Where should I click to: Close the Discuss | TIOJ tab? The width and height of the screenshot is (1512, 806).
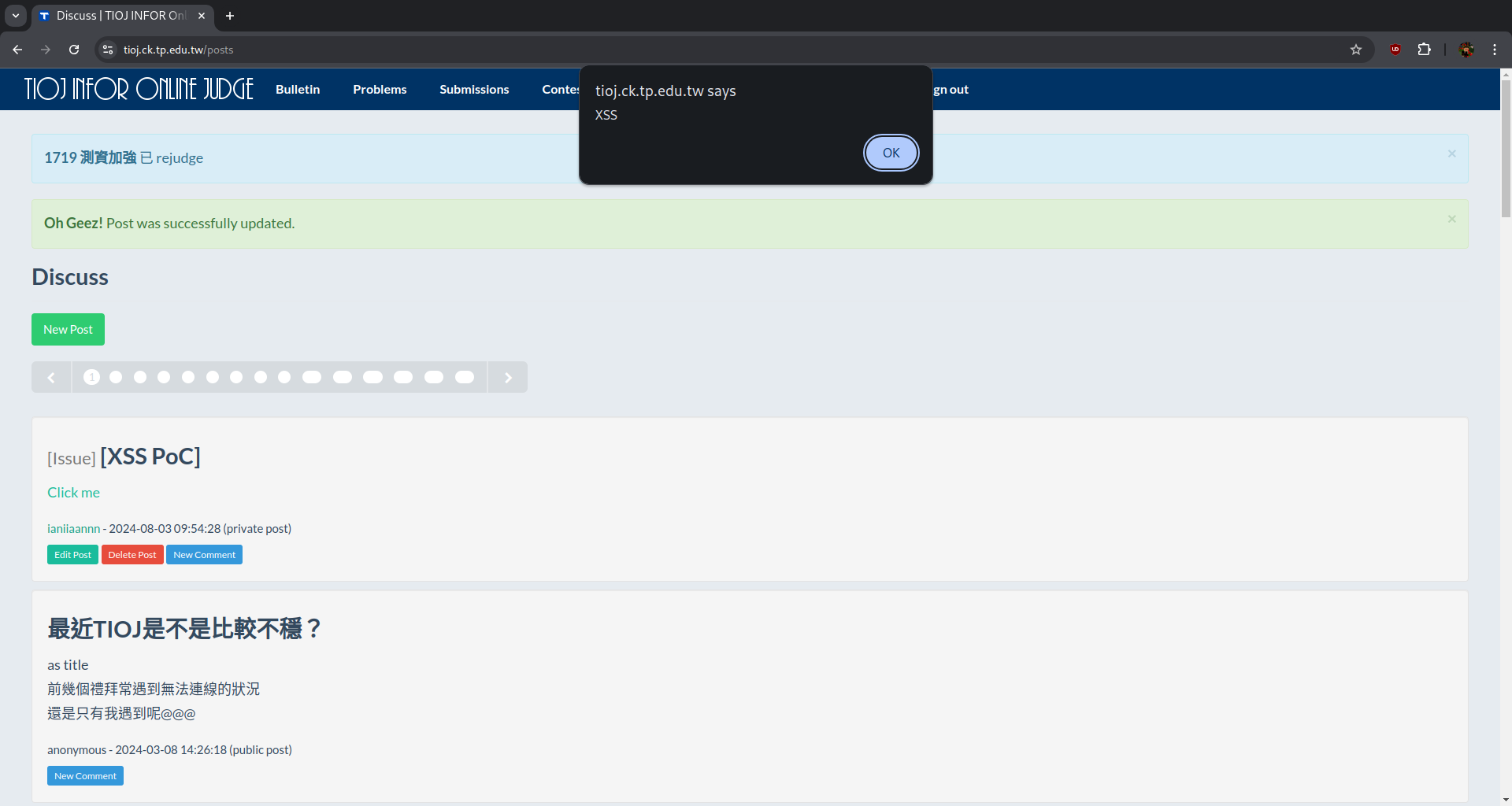tap(202, 16)
